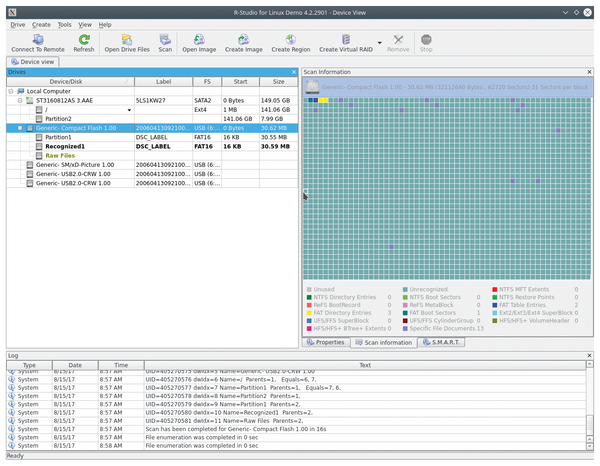The image size is (600, 466).
Task: Select the / Ext4 partition row
Action: point(152,110)
